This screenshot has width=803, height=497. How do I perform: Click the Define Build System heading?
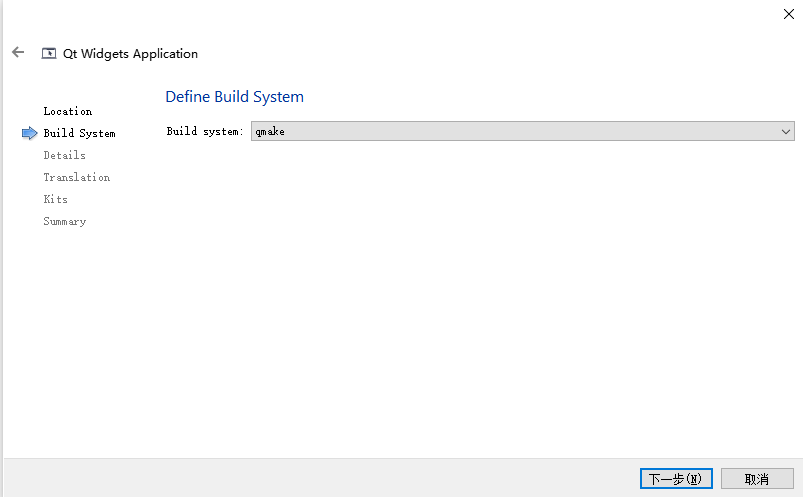[235, 97]
